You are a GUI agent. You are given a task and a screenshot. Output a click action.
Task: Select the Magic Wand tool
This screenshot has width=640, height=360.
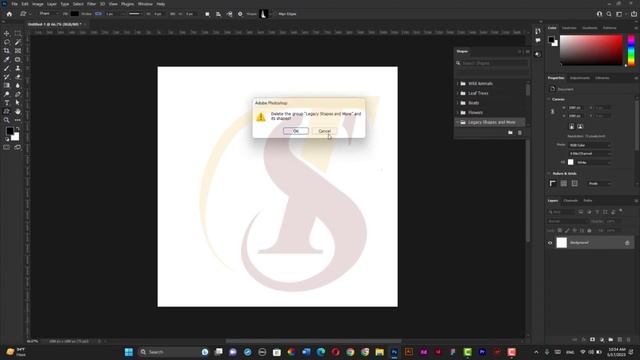[18, 42]
